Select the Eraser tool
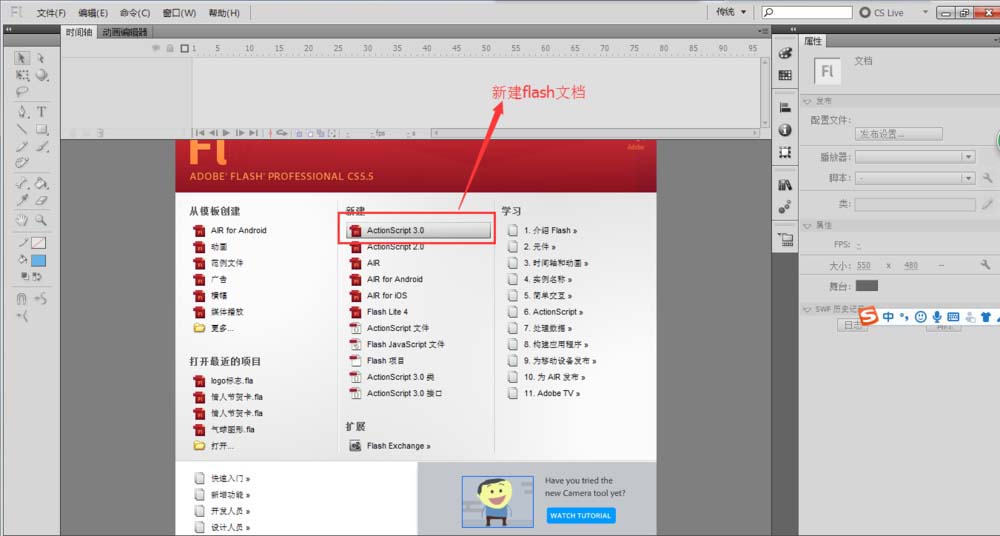The height and width of the screenshot is (536, 1000). coord(41,200)
